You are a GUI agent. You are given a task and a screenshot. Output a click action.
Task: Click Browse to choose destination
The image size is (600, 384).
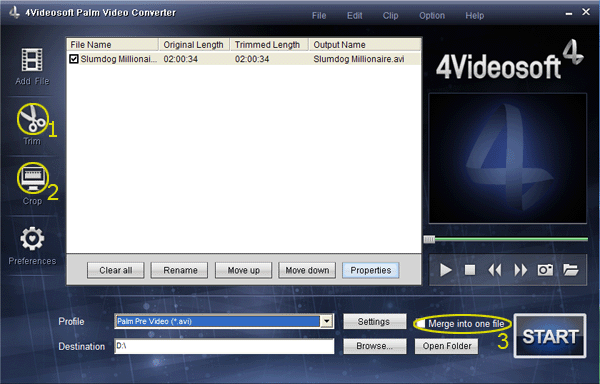[x=374, y=346]
